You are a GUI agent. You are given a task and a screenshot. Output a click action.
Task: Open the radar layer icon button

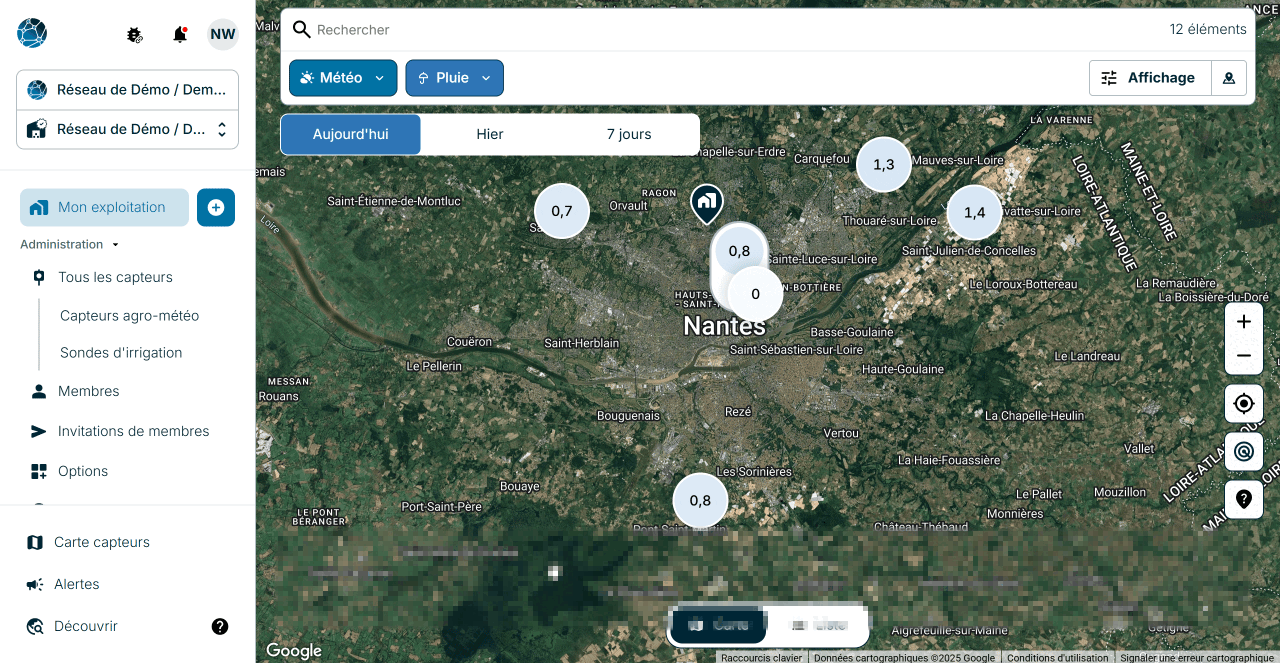1244,452
